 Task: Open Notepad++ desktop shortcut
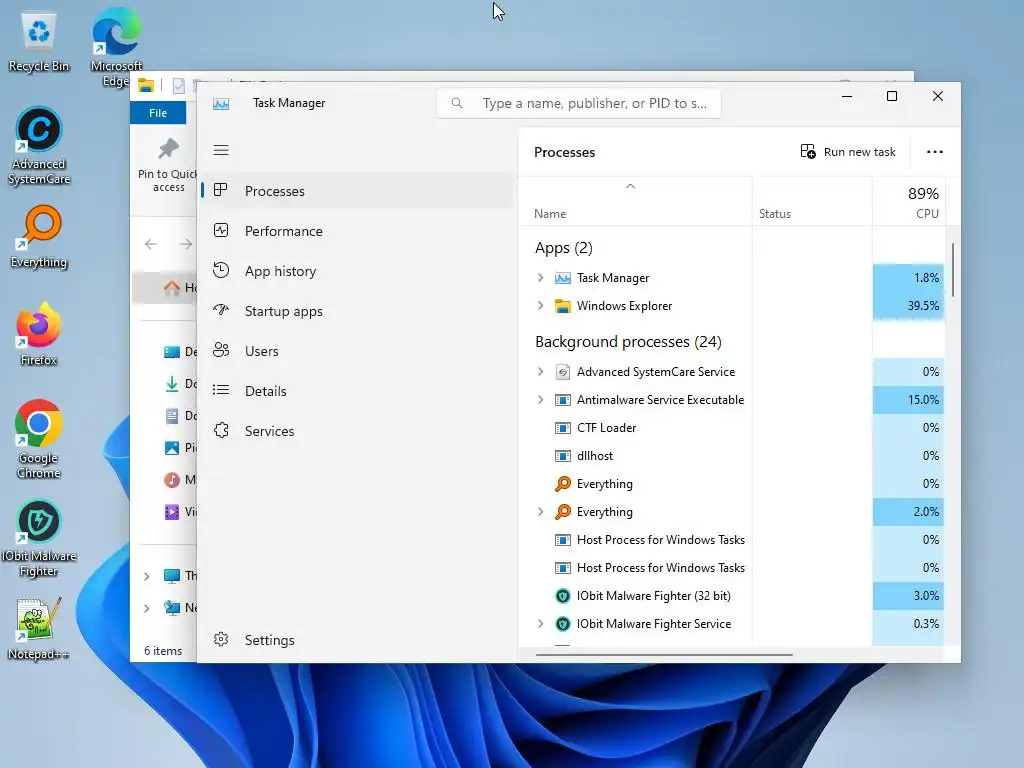click(39, 629)
